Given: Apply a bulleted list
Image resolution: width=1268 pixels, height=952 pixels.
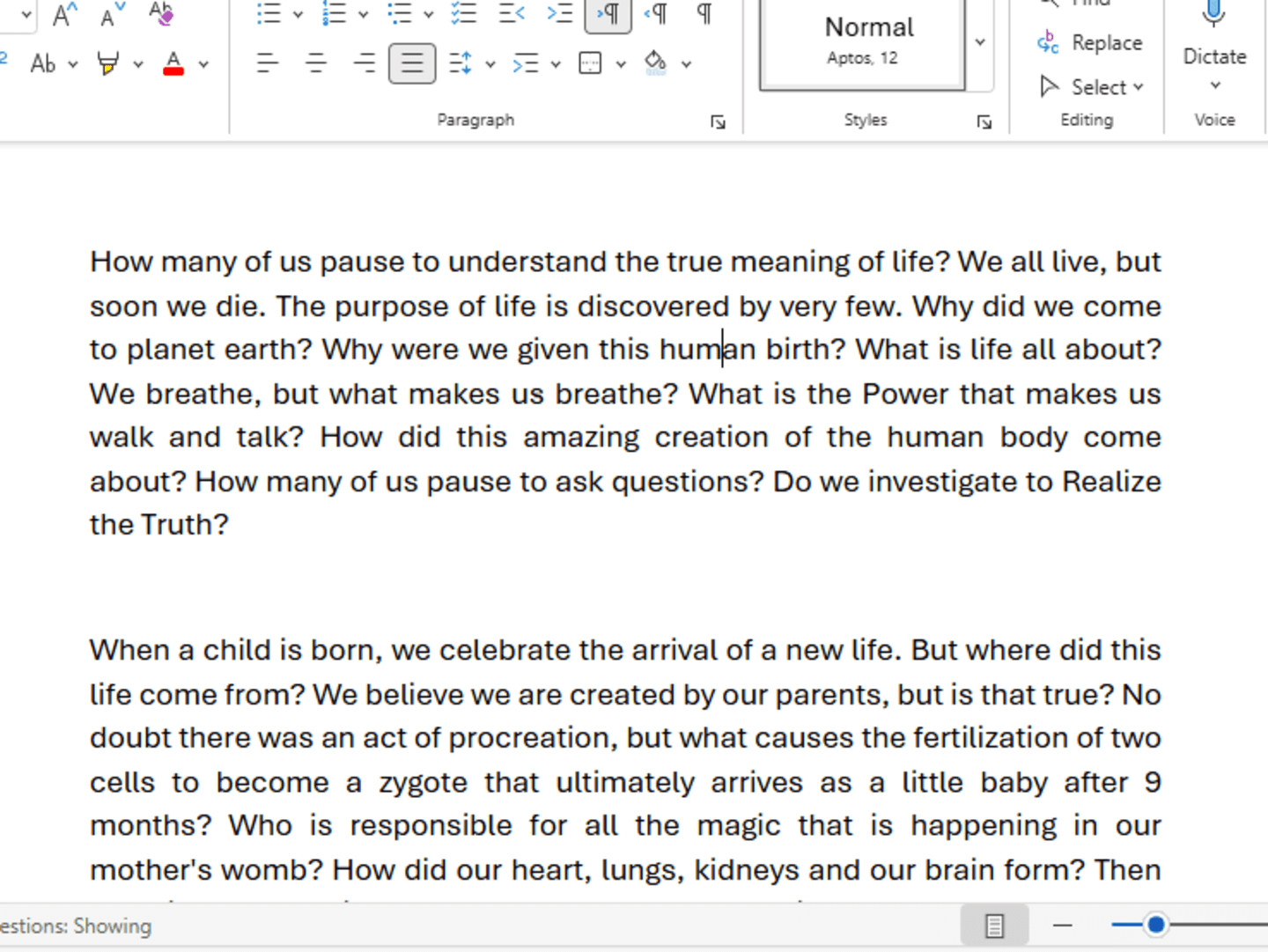Looking at the screenshot, I should click(269, 14).
